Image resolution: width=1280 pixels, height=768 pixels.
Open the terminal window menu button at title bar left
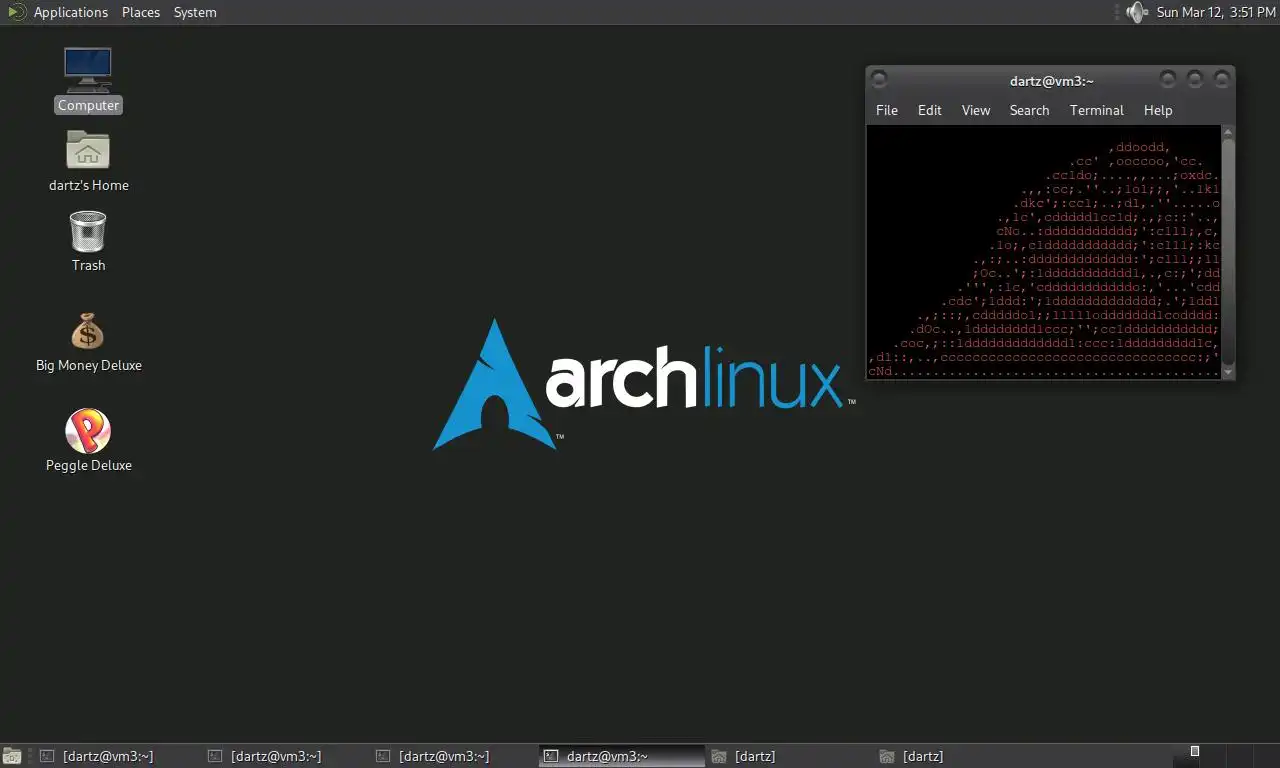(879, 79)
